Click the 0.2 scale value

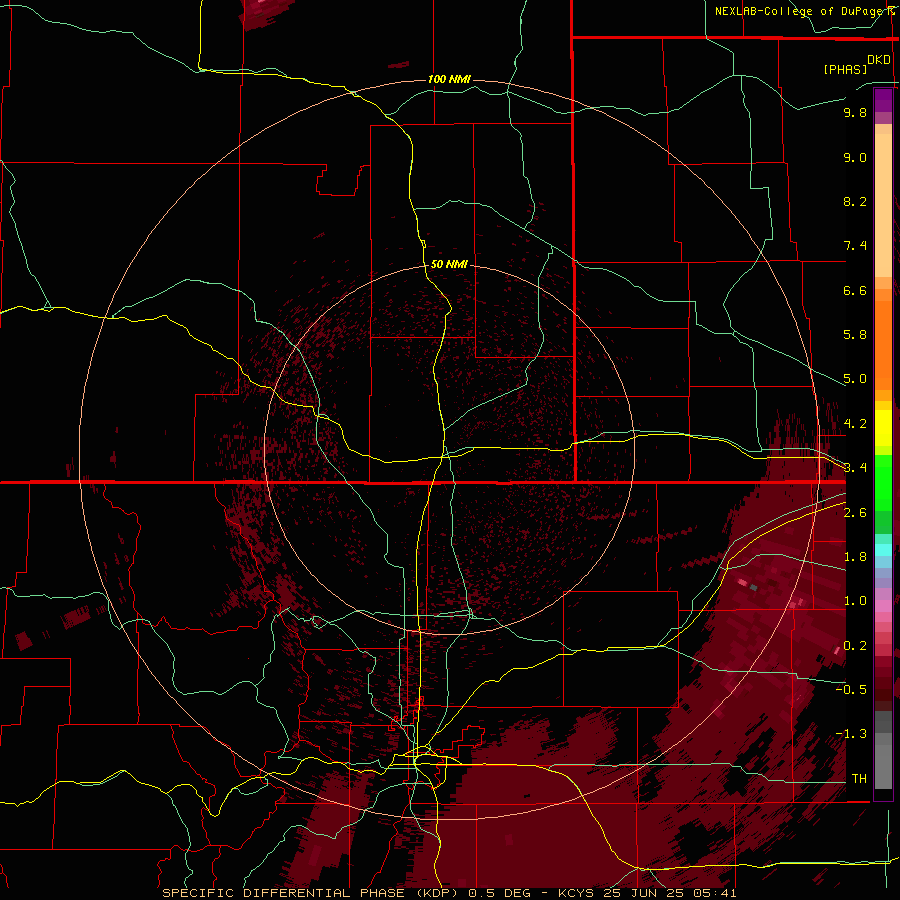click(x=855, y=645)
